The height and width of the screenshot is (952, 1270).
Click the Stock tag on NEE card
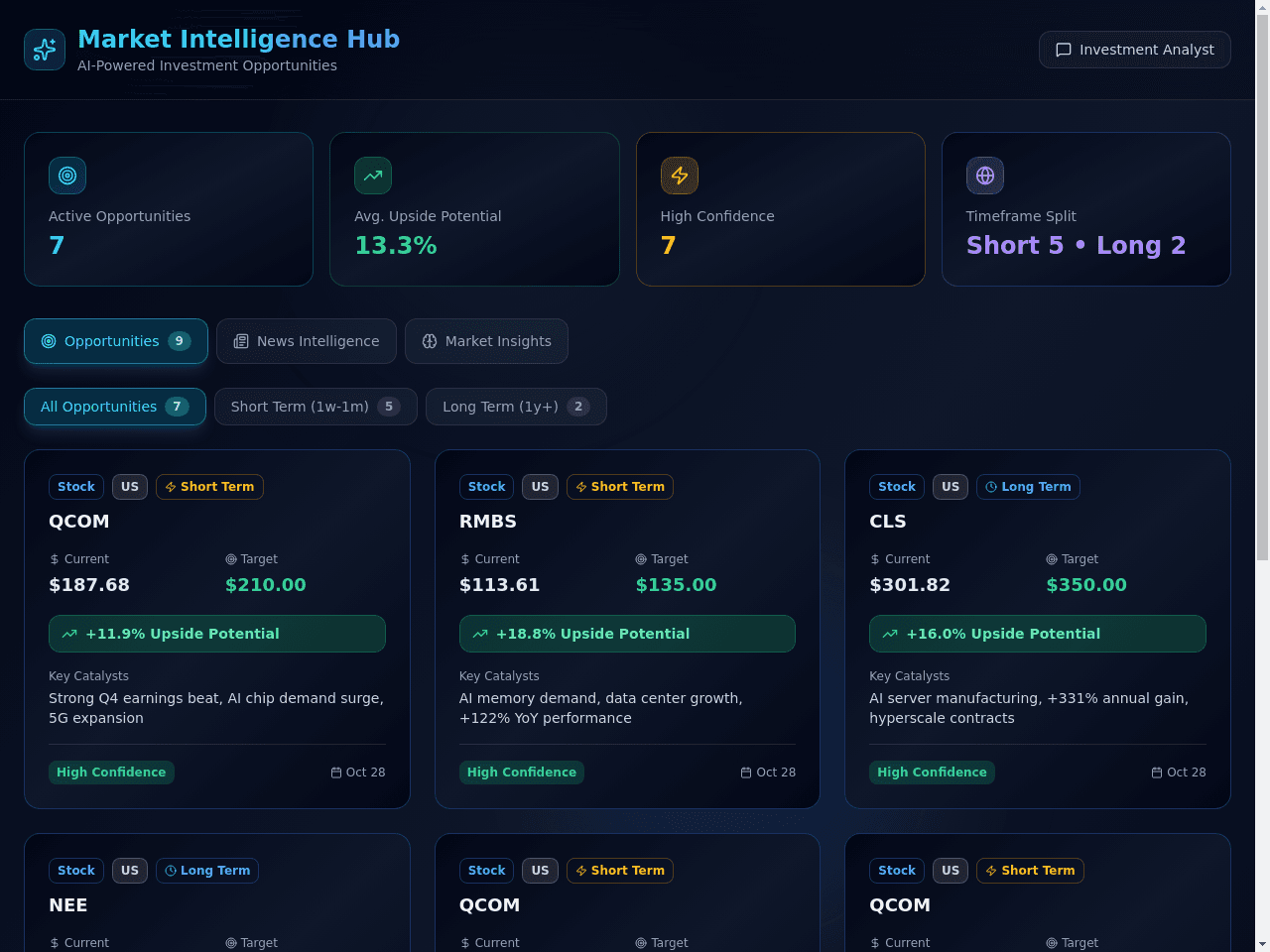coord(76,871)
